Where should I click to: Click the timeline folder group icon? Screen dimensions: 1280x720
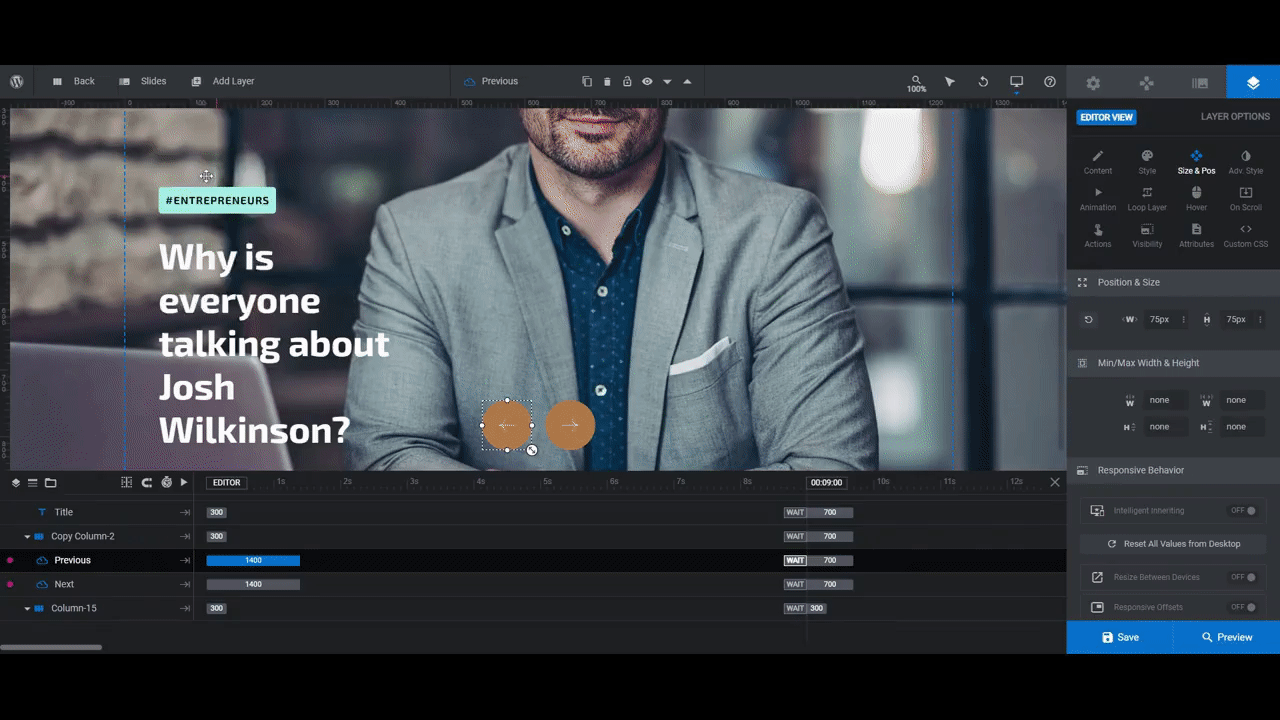click(x=50, y=482)
